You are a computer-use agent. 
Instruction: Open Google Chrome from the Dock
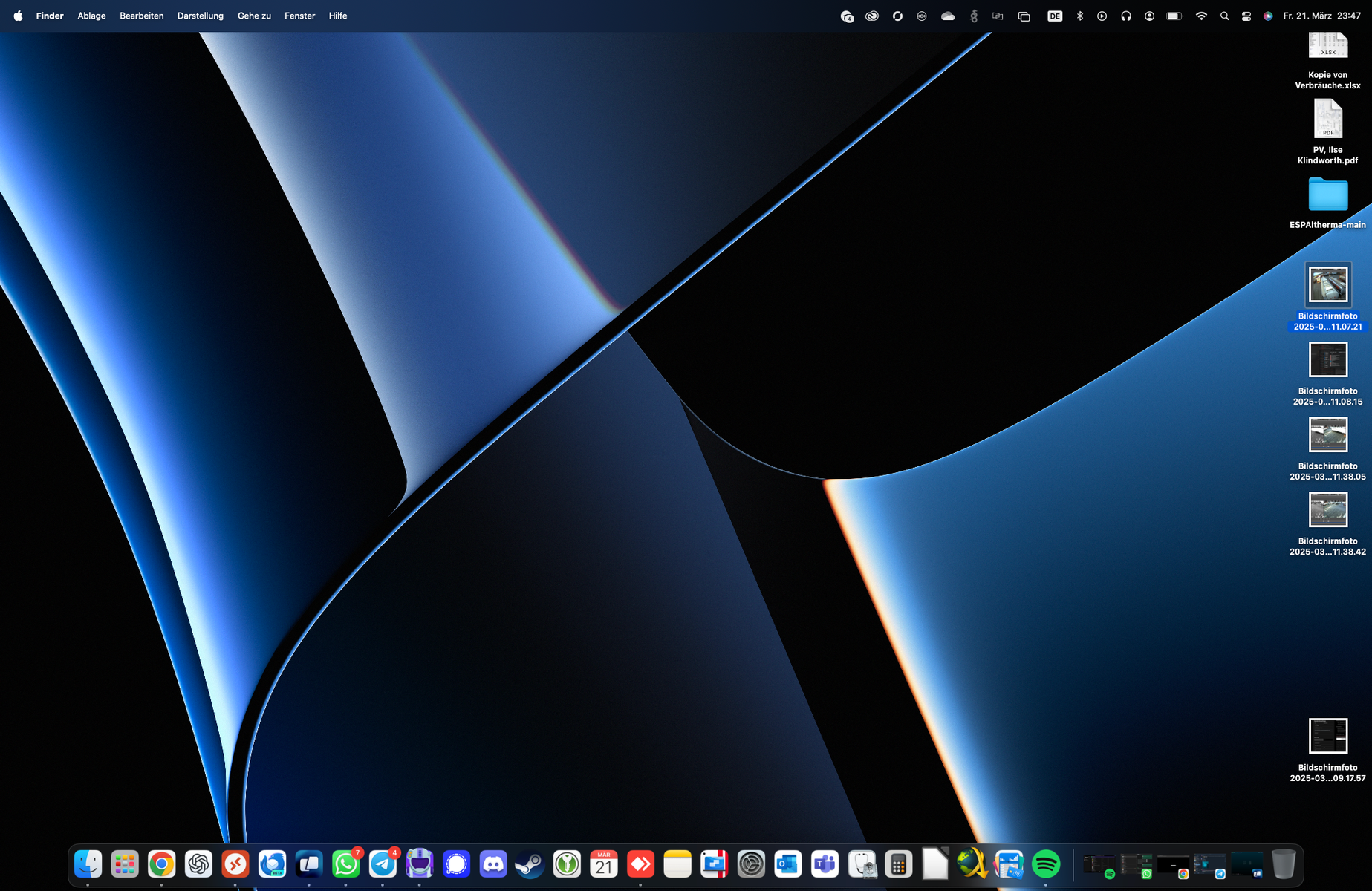point(161,864)
